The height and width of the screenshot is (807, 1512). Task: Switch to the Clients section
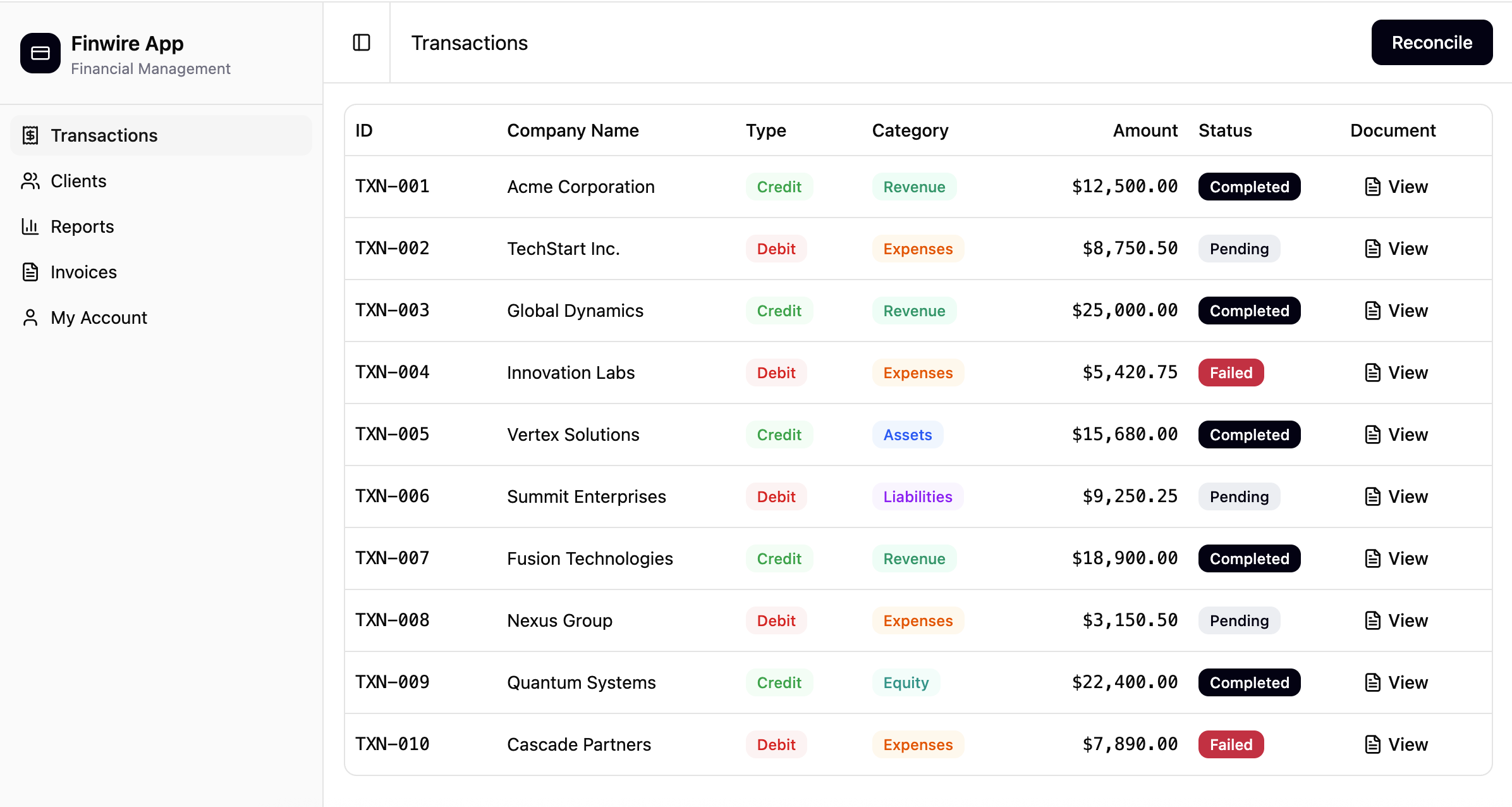pos(78,181)
